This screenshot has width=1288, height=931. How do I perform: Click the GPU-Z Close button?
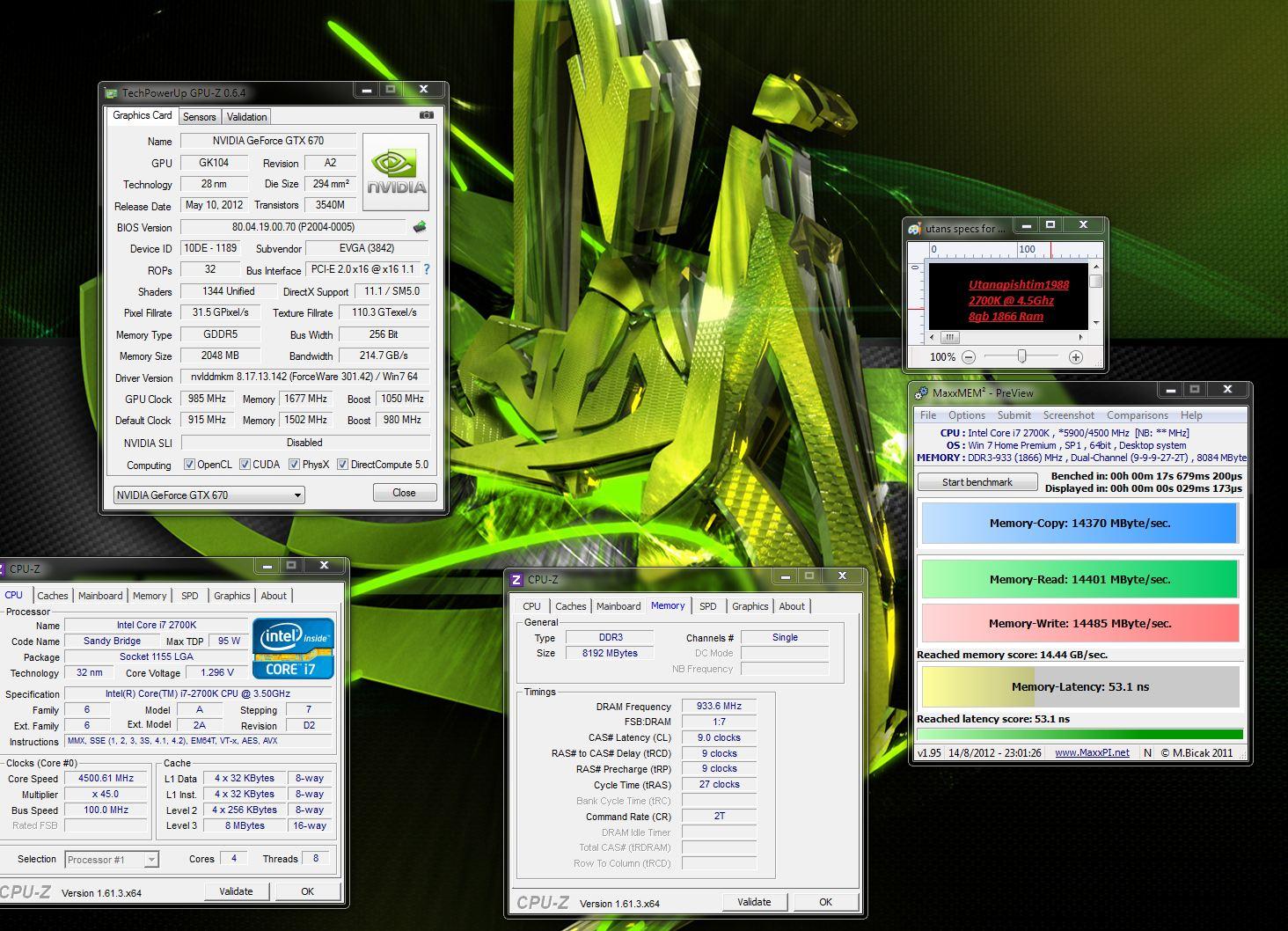coord(404,493)
